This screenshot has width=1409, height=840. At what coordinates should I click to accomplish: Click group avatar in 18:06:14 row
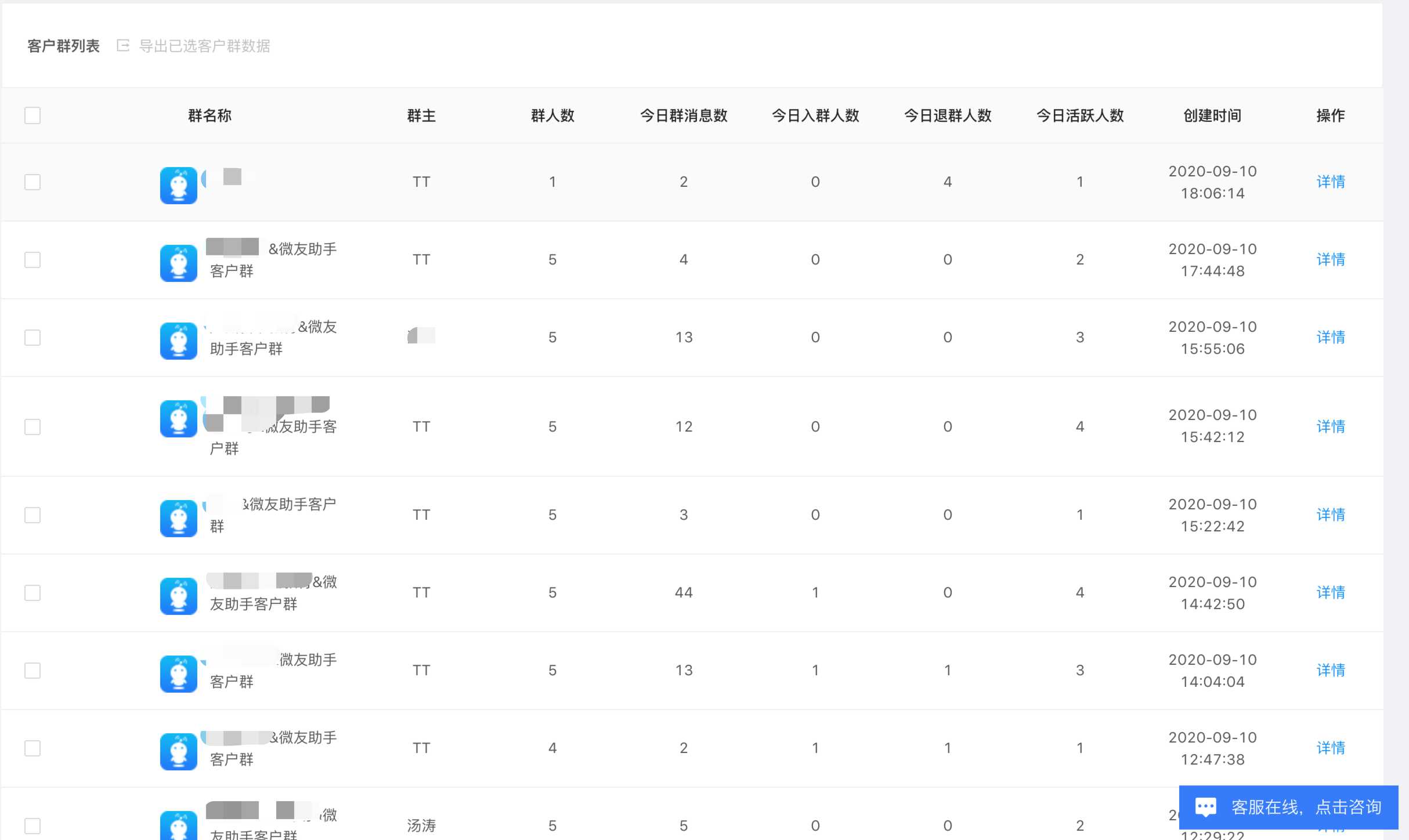[x=179, y=185]
